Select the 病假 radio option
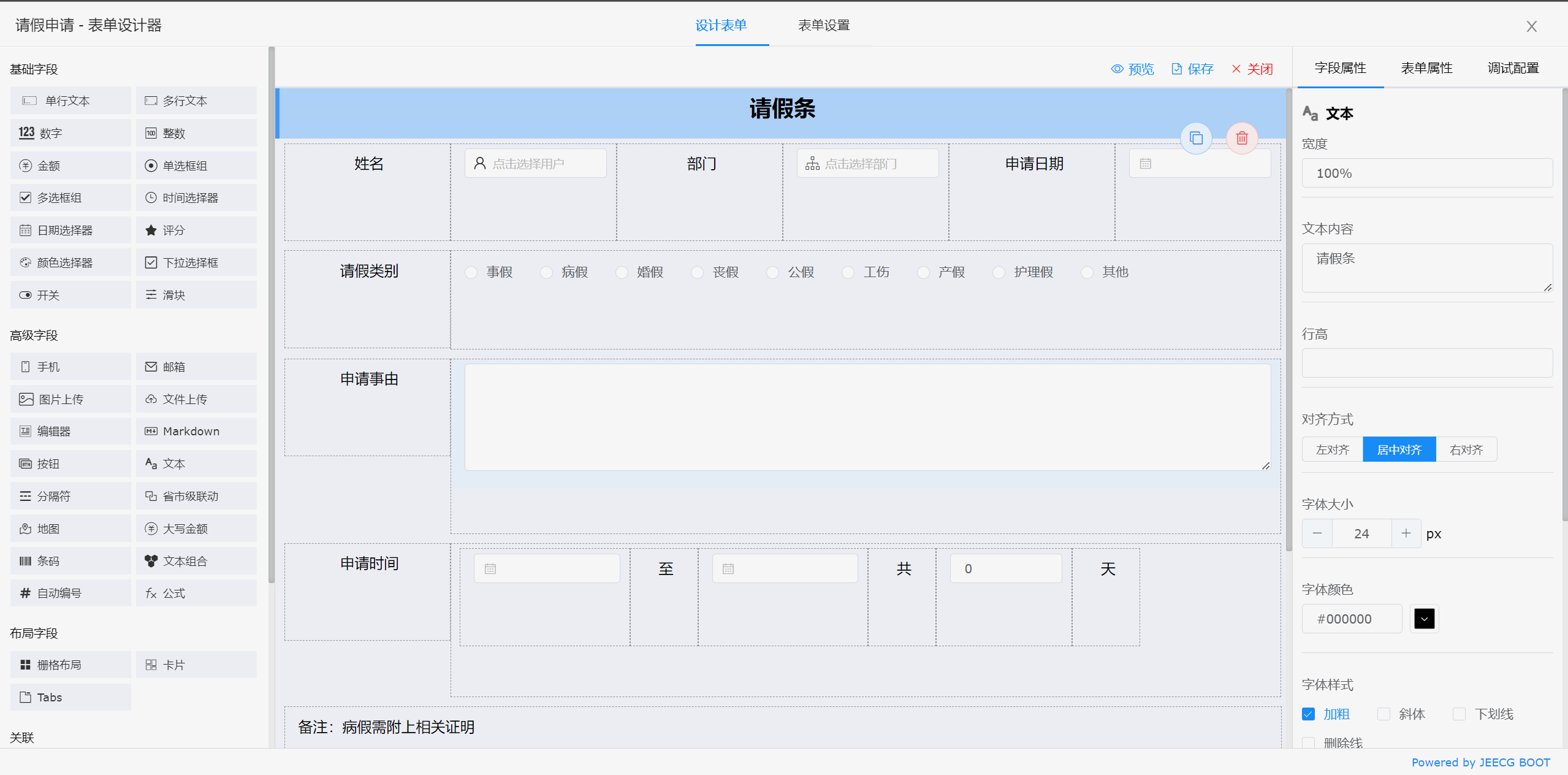 tap(546, 272)
